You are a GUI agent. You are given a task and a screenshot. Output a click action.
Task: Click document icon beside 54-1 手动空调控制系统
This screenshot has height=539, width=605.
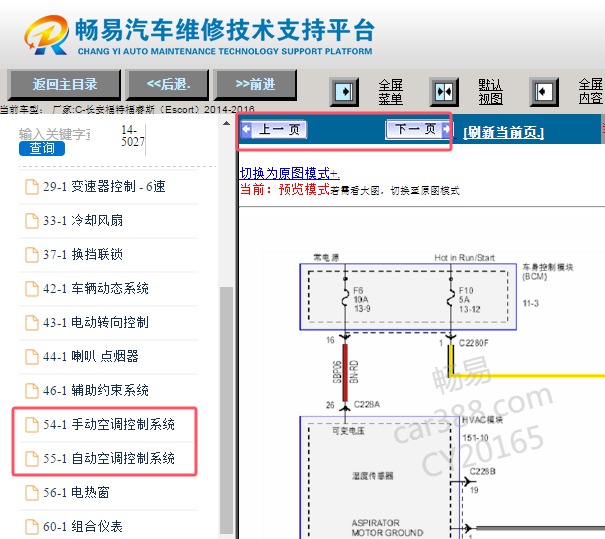coord(32,425)
